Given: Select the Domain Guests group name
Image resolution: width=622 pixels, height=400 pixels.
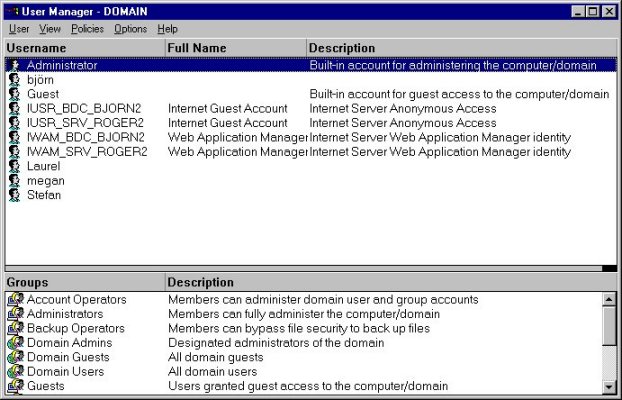Looking at the screenshot, I should pos(68,357).
